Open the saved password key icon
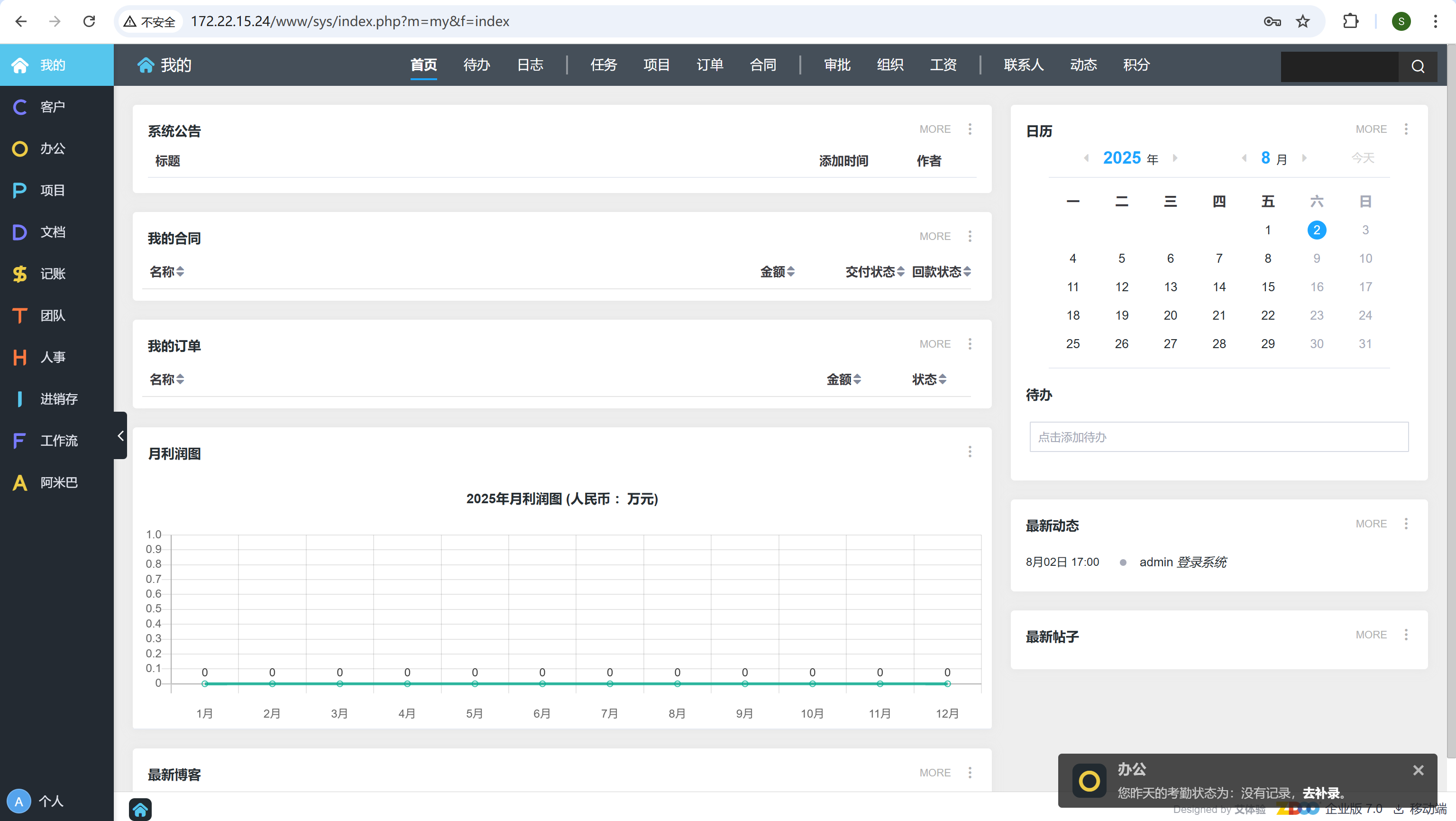This screenshot has width=1456, height=821. 1273,21
